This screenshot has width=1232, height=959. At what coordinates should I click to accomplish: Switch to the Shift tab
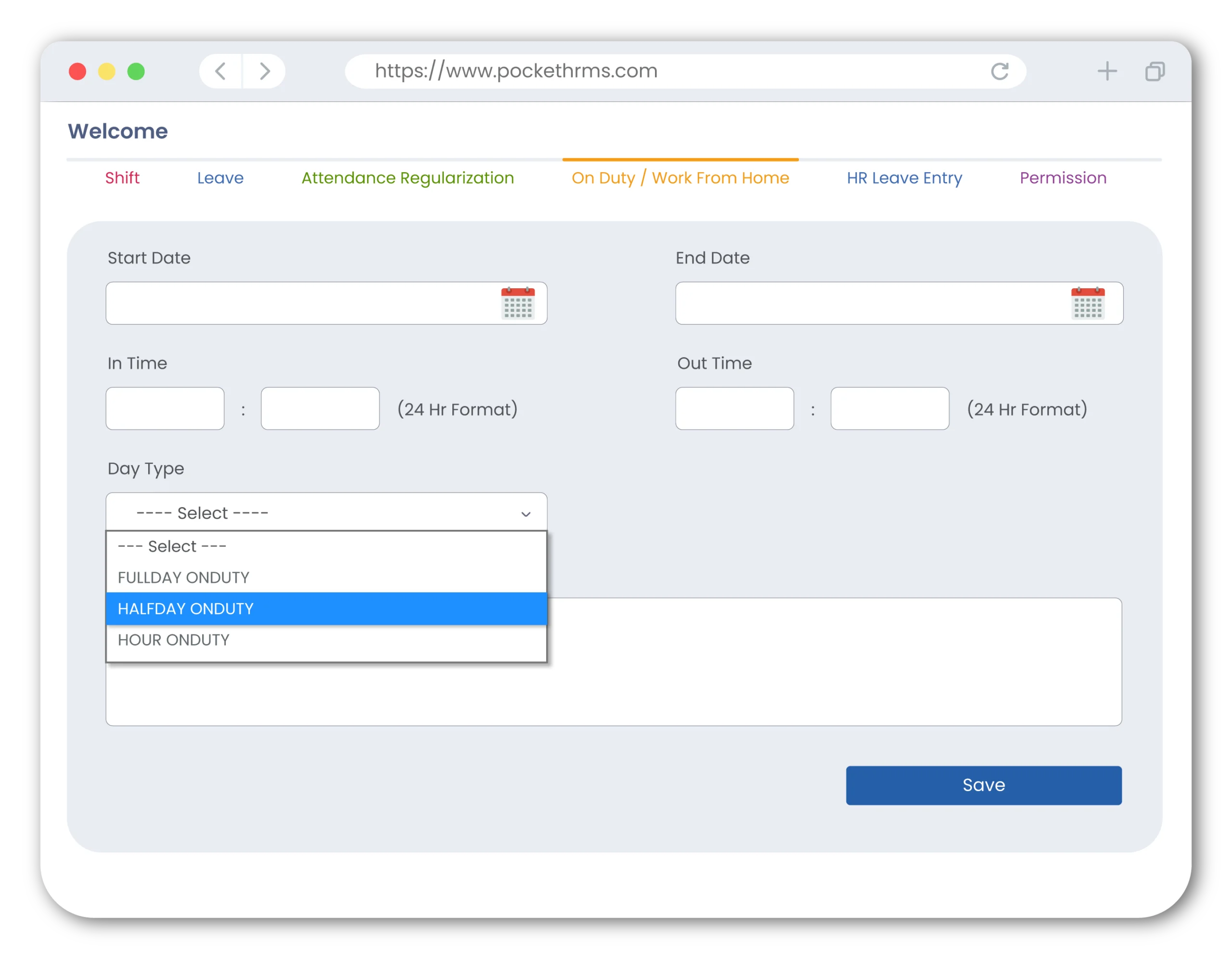[x=122, y=177]
